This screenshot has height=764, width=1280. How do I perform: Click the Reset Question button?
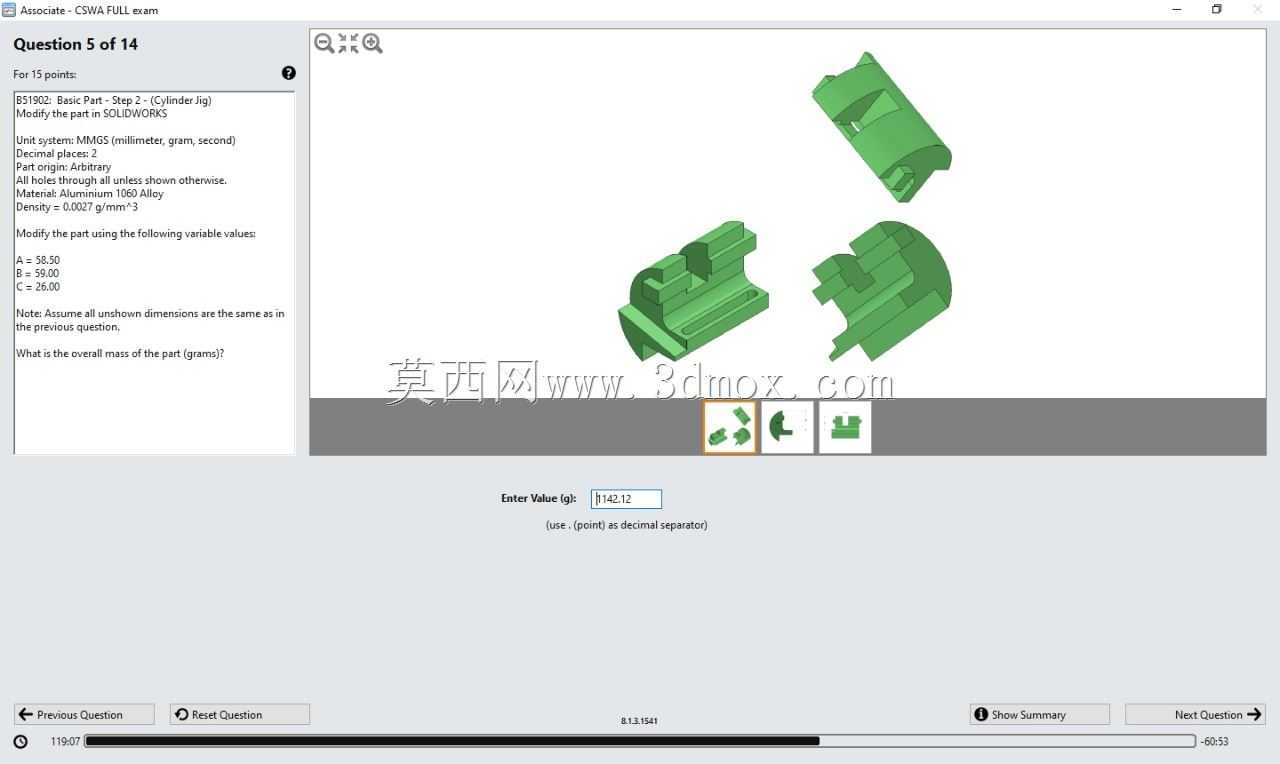click(x=240, y=714)
